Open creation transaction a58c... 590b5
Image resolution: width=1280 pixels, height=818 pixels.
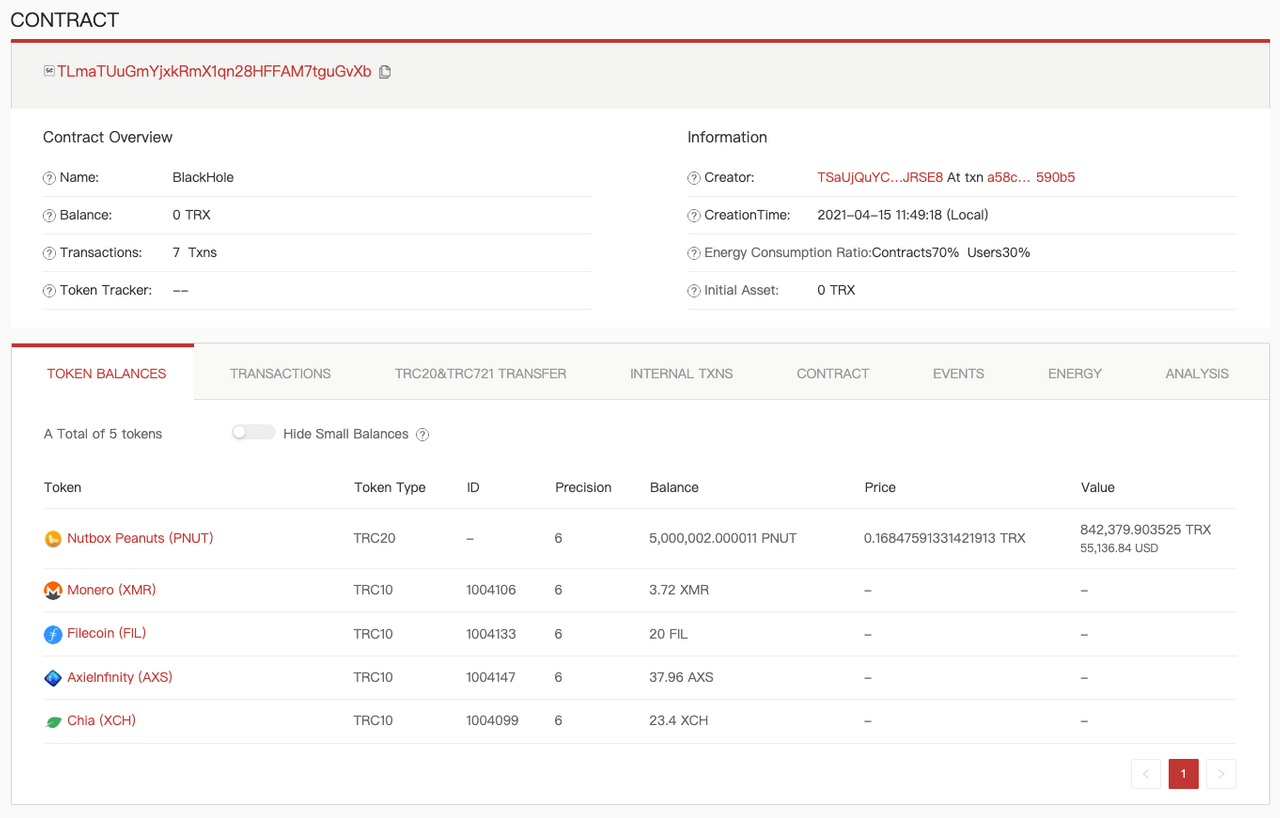1031,177
